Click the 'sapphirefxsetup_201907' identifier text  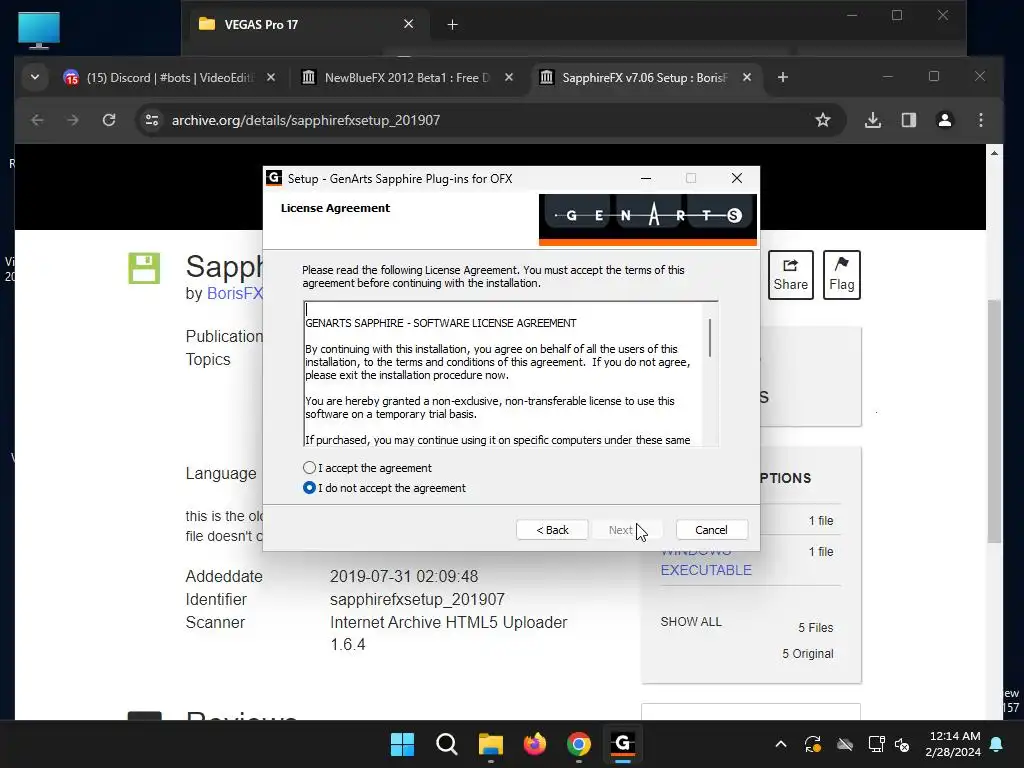[x=417, y=600]
